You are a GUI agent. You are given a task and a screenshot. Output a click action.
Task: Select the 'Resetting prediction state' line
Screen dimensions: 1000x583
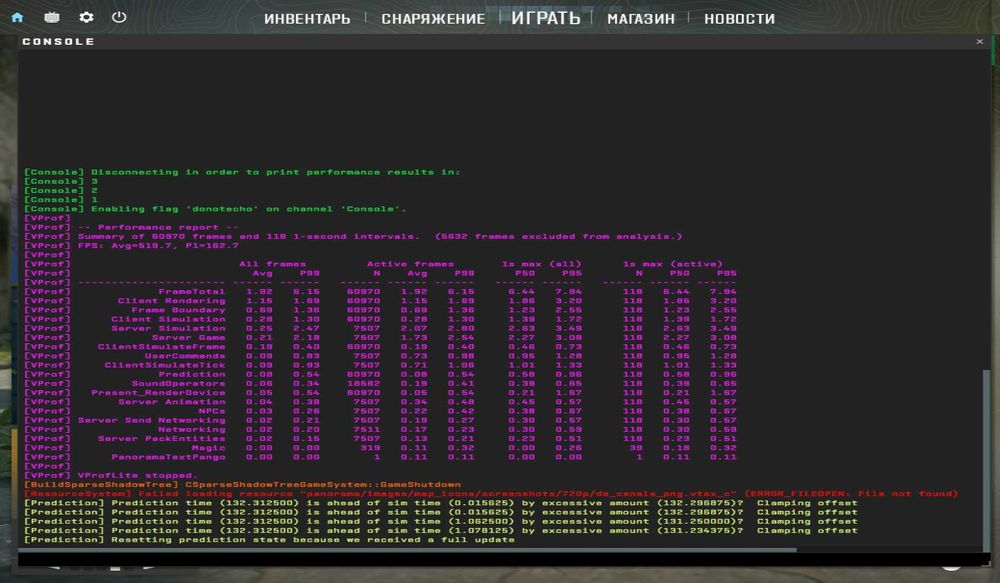click(269, 540)
